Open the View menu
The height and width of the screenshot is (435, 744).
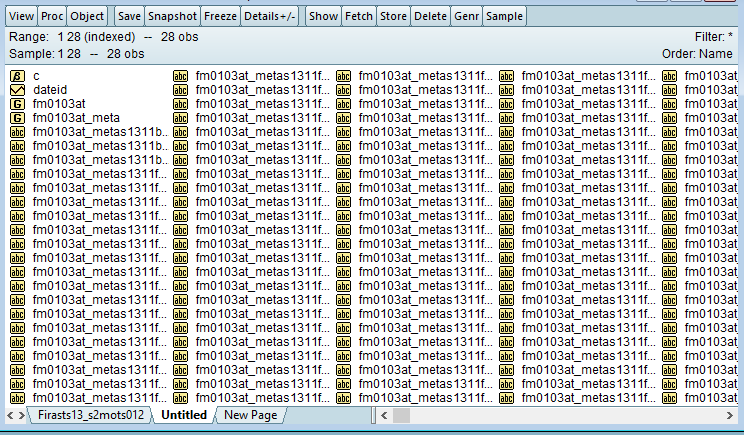click(22, 16)
